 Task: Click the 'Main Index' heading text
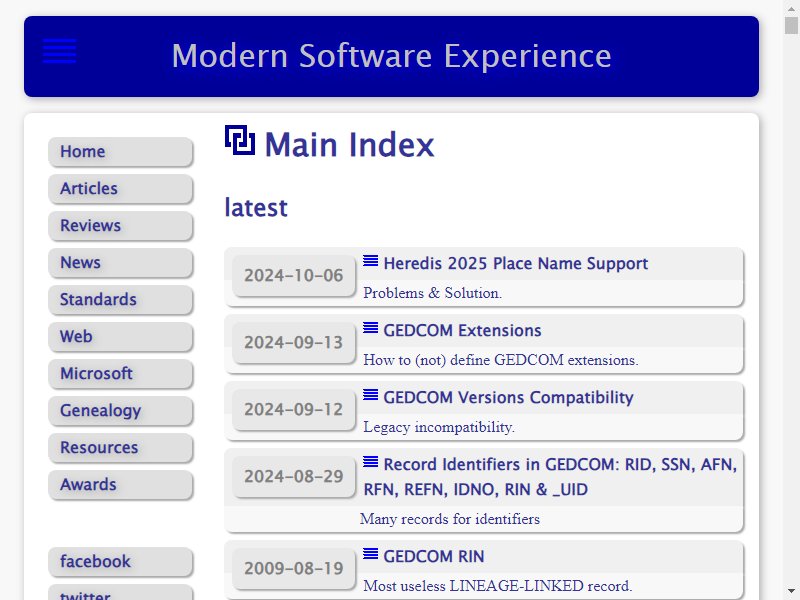[349, 144]
